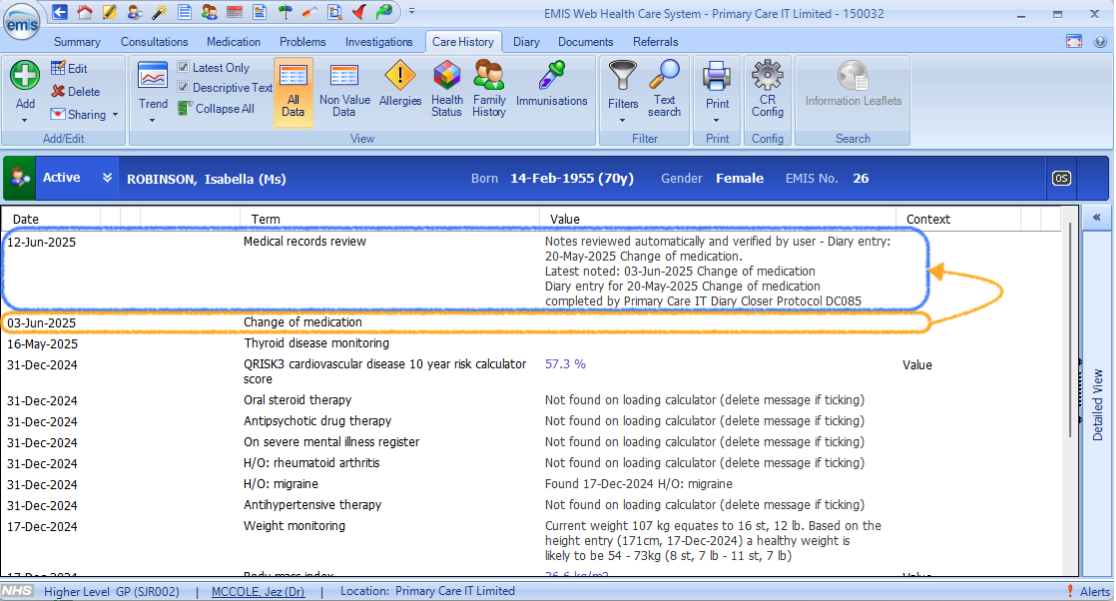
Task: Select the Thyroid disease monitoring row
Action: pos(530,343)
